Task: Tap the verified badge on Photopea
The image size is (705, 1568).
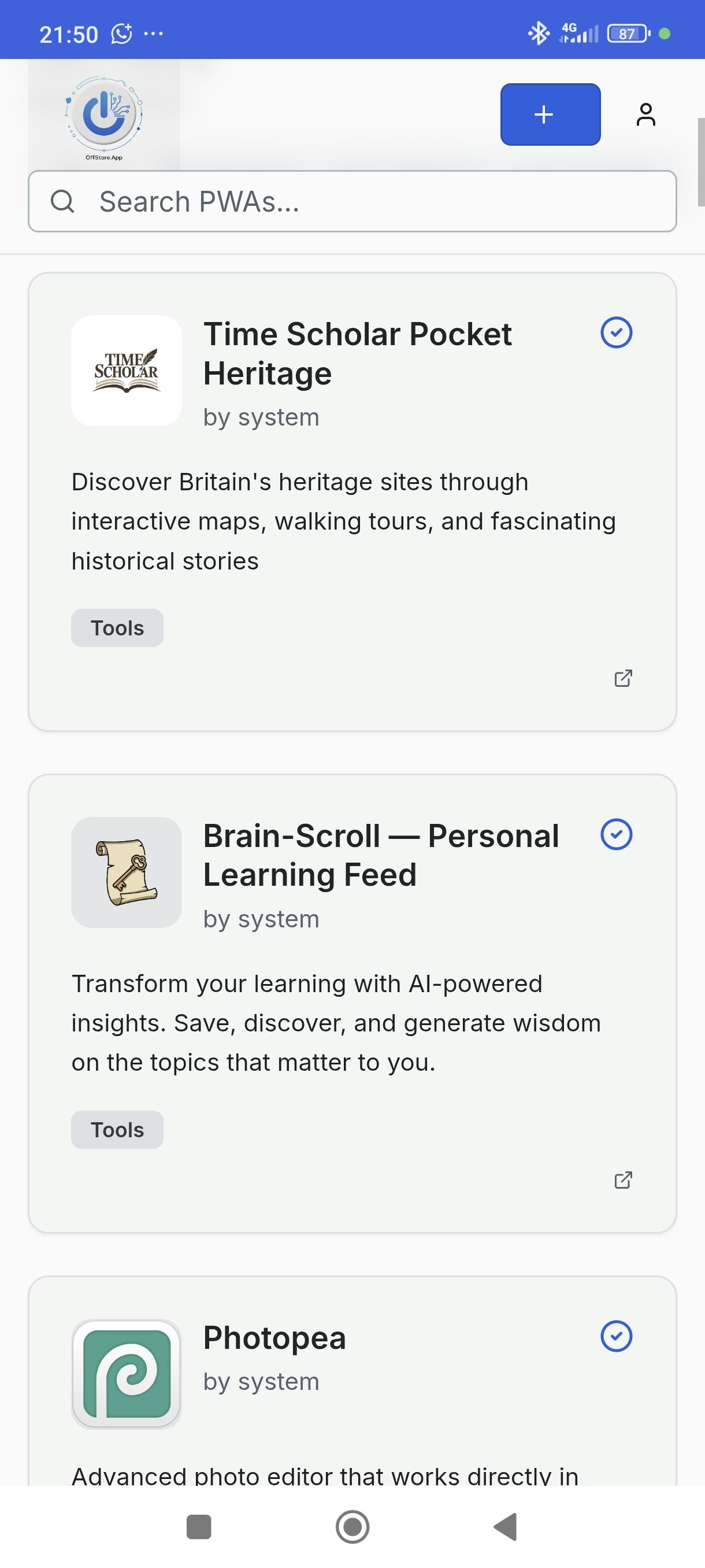Action: (617, 1336)
